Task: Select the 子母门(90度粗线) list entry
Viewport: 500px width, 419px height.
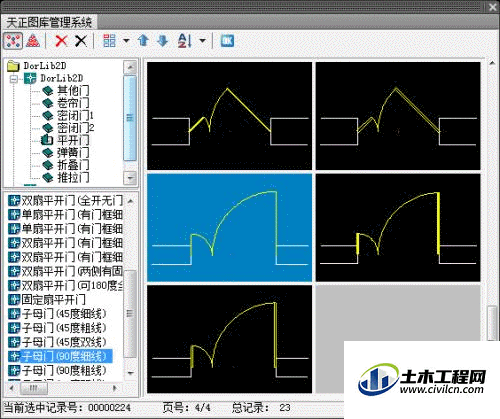Action: (57, 371)
